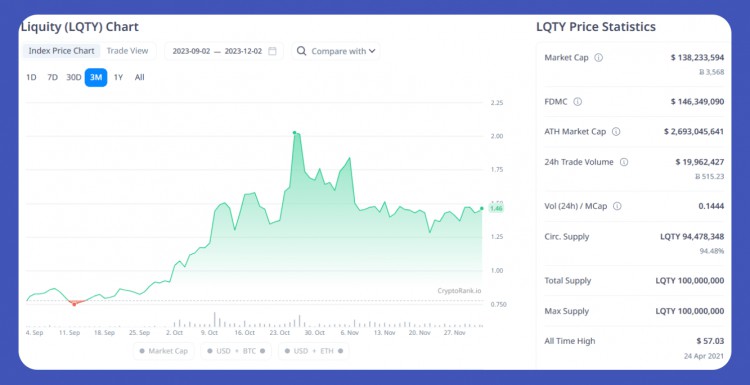This screenshot has height=385, width=750.
Task: Click the 0.750 price axis label
Action: point(497,304)
